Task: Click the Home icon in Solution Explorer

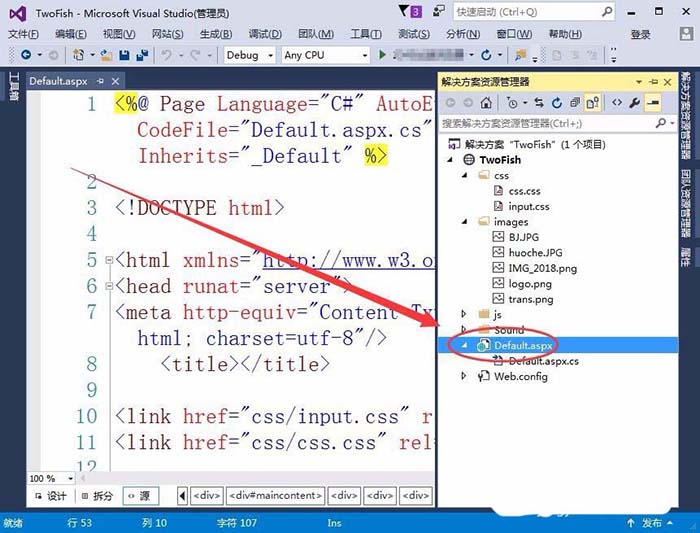Action: (x=486, y=103)
